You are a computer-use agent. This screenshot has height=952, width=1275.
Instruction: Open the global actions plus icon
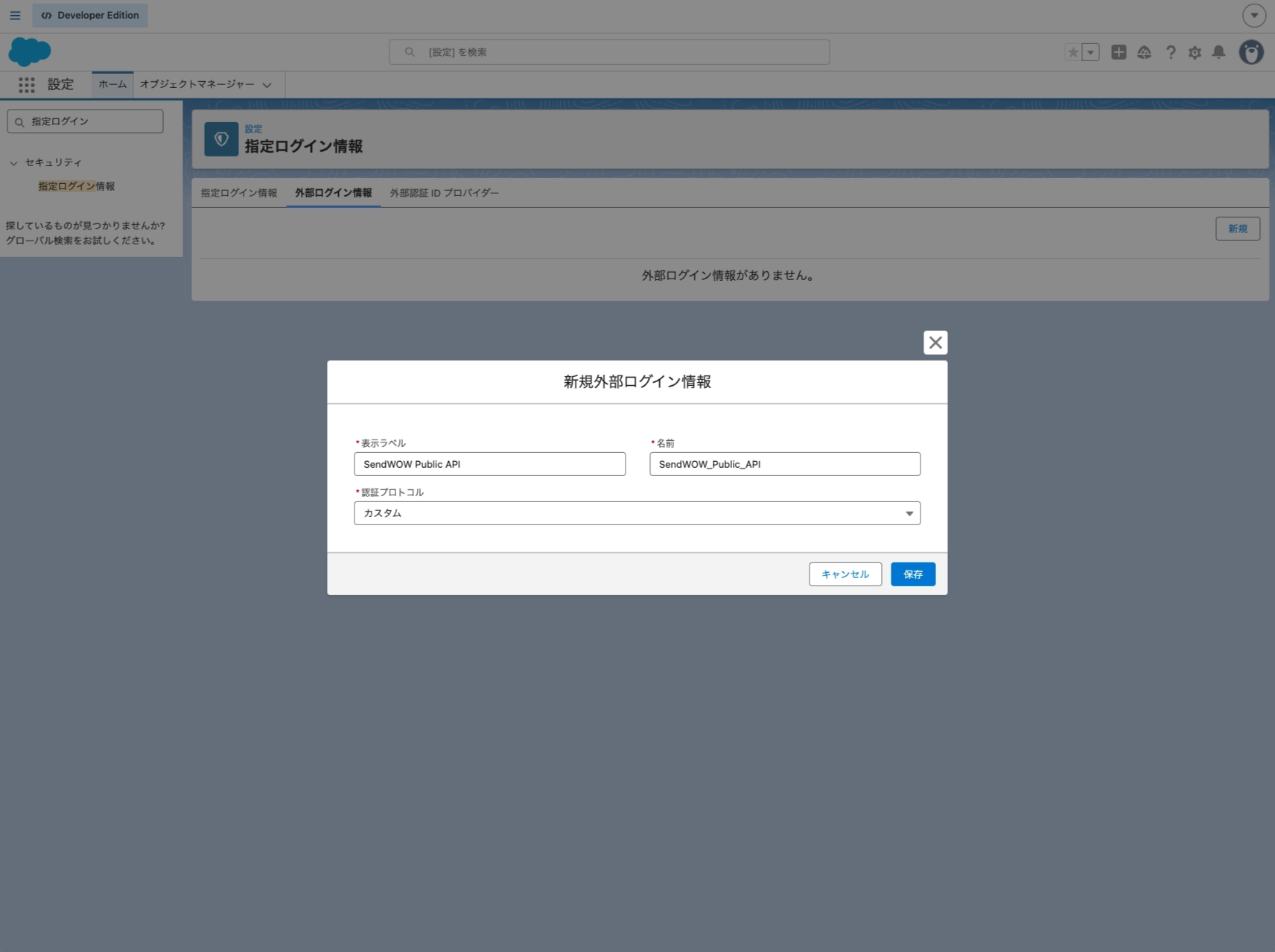pyautogui.click(x=1119, y=52)
